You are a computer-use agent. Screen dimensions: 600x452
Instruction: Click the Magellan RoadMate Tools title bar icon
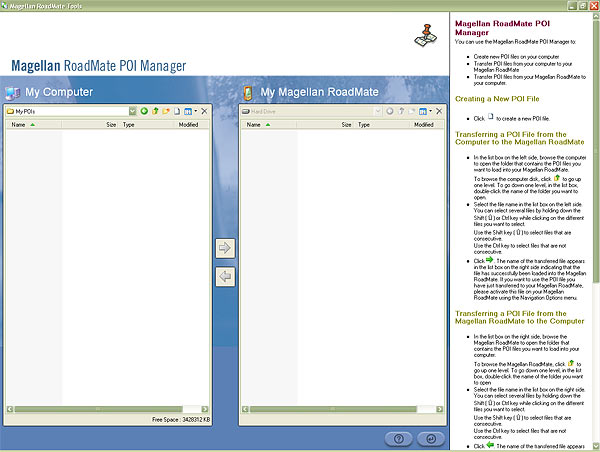coord(4,6)
